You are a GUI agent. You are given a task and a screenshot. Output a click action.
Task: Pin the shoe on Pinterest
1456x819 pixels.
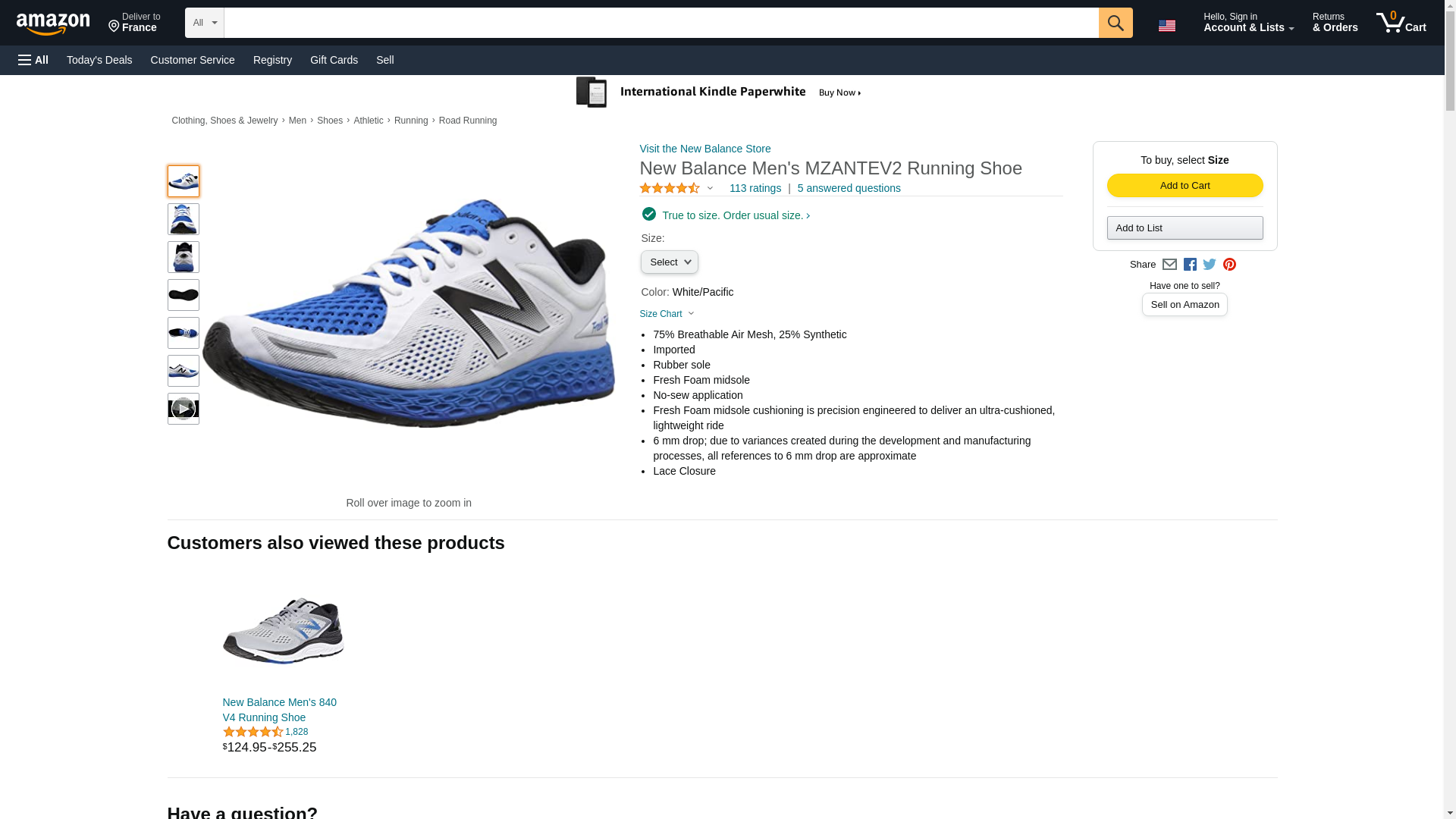(1229, 265)
